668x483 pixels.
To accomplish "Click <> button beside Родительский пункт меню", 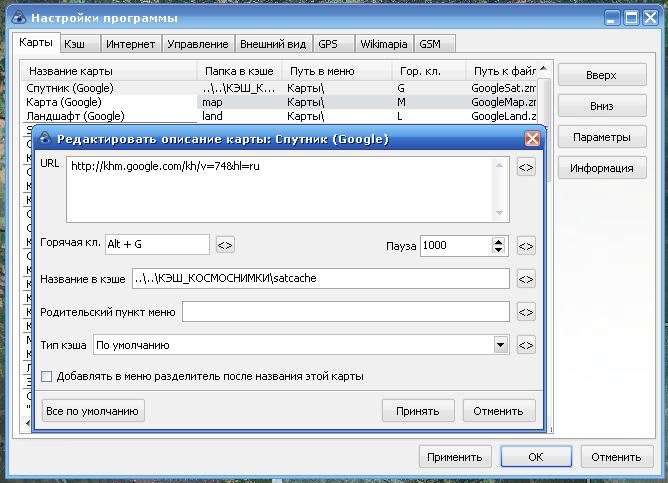I will coord(526,312).
